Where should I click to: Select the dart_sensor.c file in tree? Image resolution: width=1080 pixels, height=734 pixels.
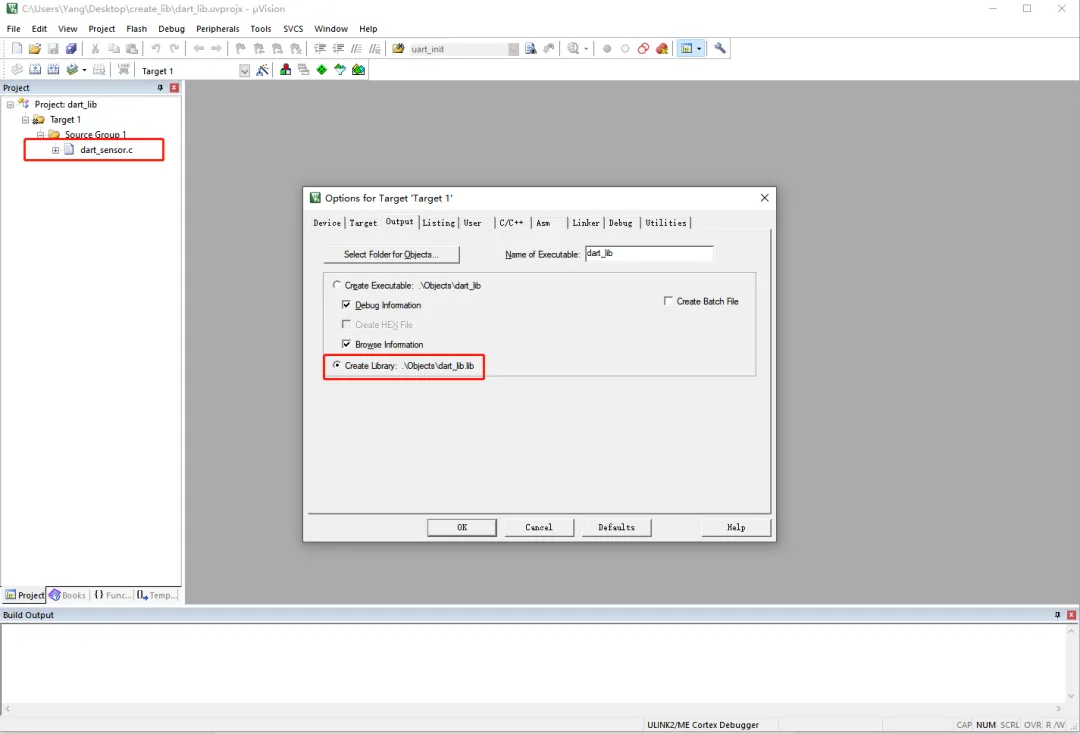click(x=106, y=149)
